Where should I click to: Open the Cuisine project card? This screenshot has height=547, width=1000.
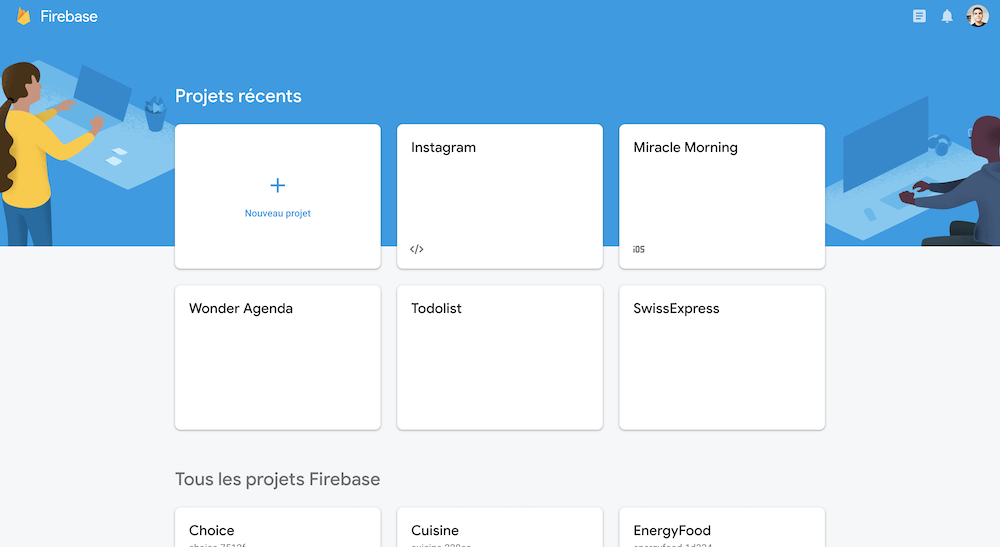coord(499,527)
